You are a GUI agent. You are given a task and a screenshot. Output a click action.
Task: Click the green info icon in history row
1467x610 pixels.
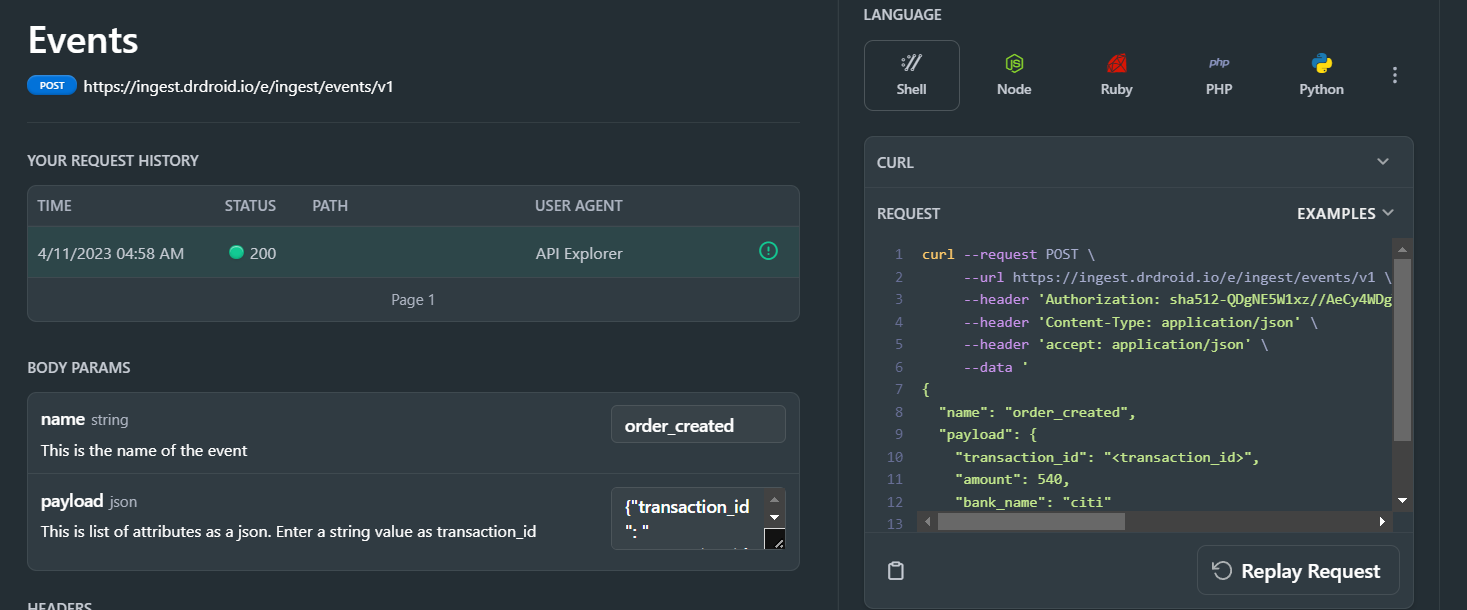768,251
